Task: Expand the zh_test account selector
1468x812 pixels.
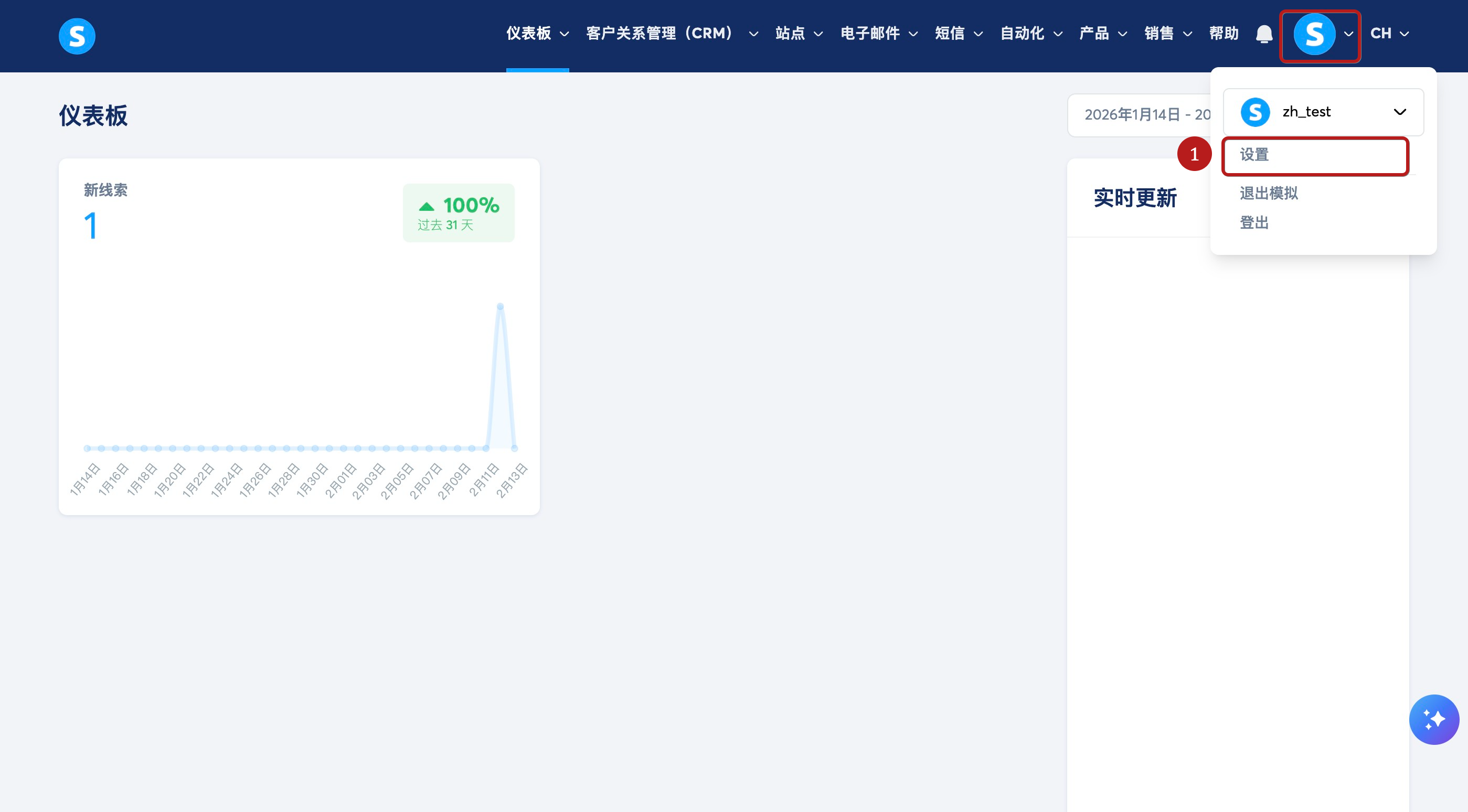Action: 1399,112
